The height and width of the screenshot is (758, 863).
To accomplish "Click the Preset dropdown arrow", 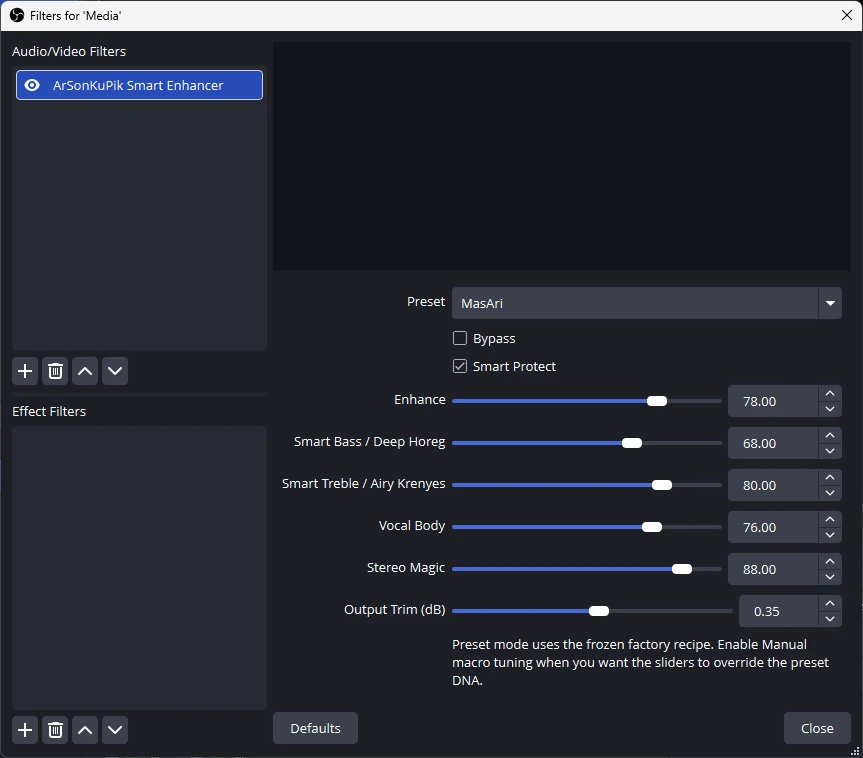I will [830, 303].
